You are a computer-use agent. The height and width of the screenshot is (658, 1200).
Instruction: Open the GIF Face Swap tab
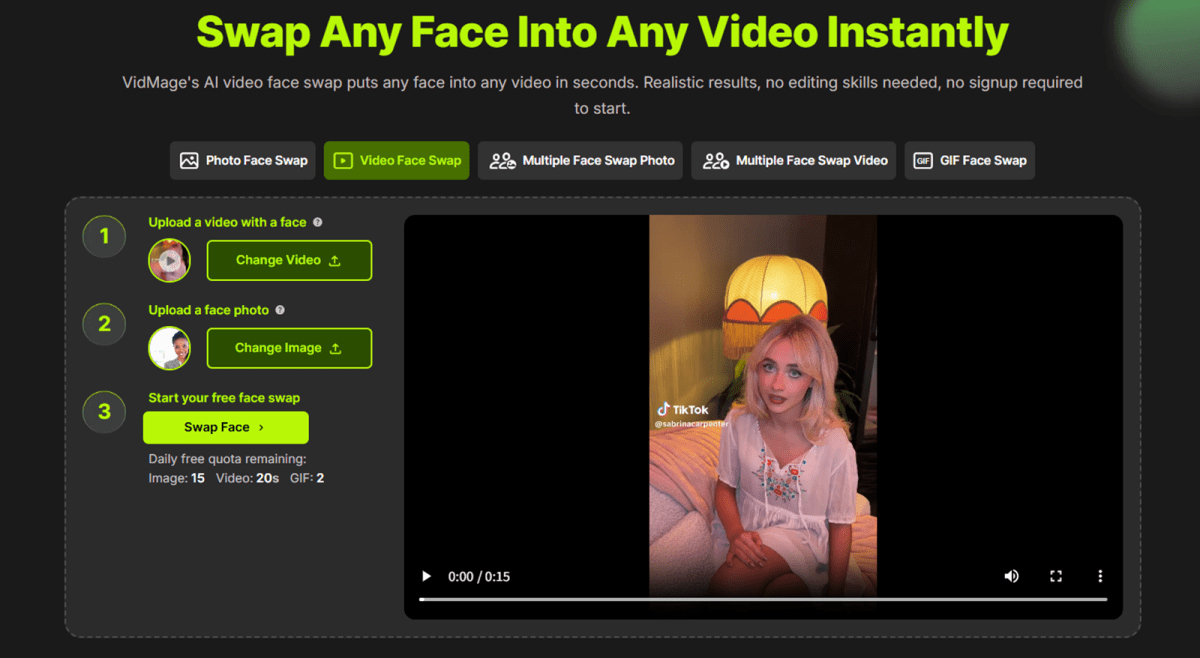[970, 160]
